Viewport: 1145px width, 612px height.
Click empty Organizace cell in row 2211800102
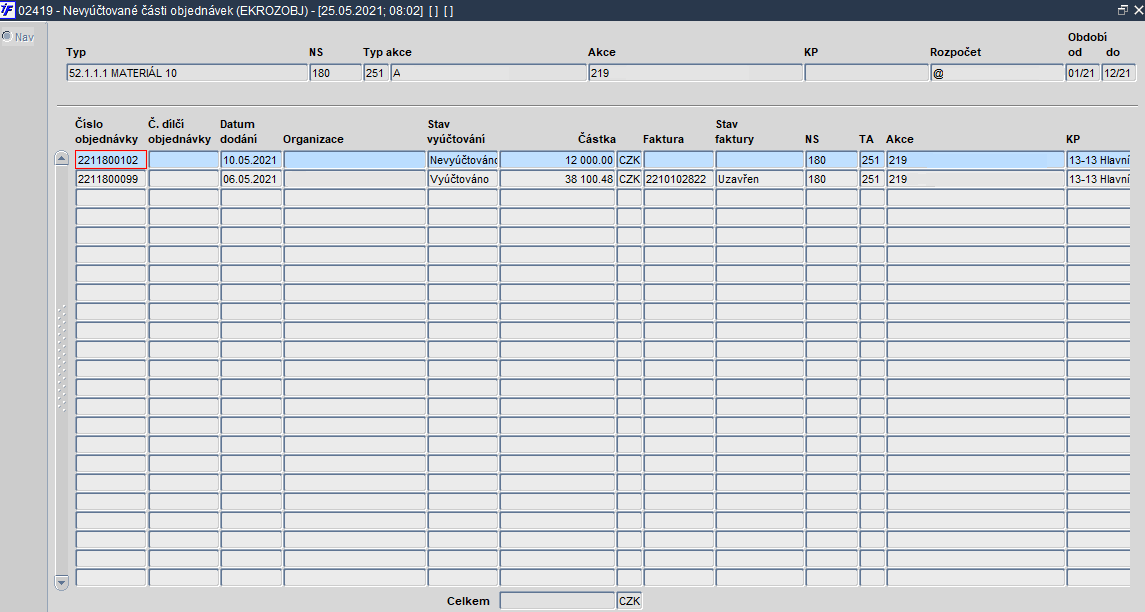point(354,160)
